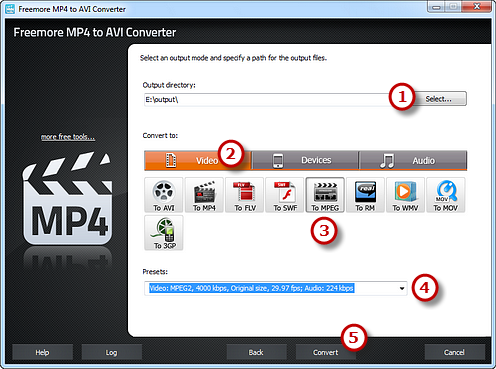Viewport: 496px width, 369px height.
Task: Open the Log button
Action: [x=111, y=352]
